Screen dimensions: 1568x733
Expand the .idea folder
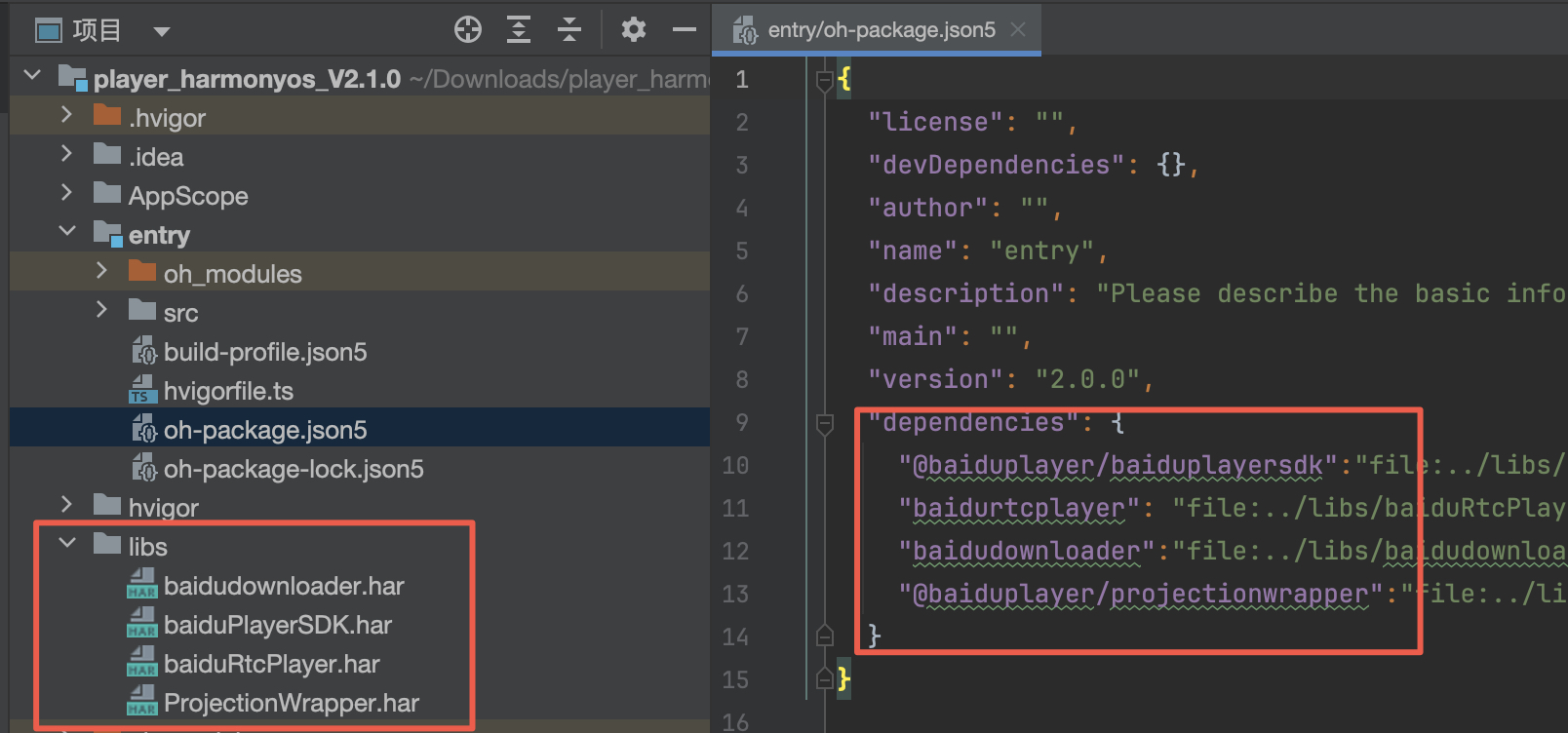tap(66, 153)
